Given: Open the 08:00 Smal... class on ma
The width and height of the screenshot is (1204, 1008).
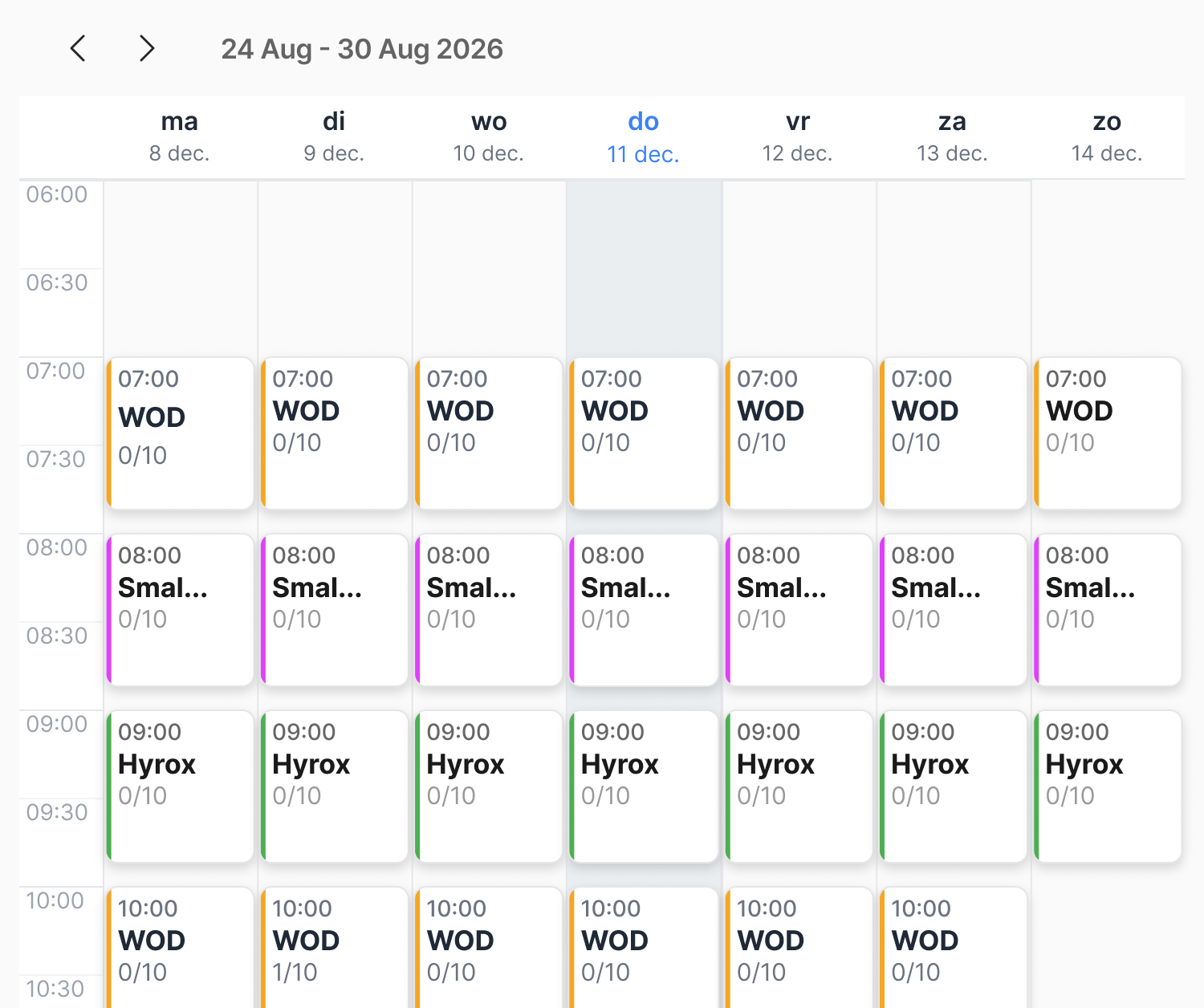Looking at the screenshot, I should tap(180, 610).
